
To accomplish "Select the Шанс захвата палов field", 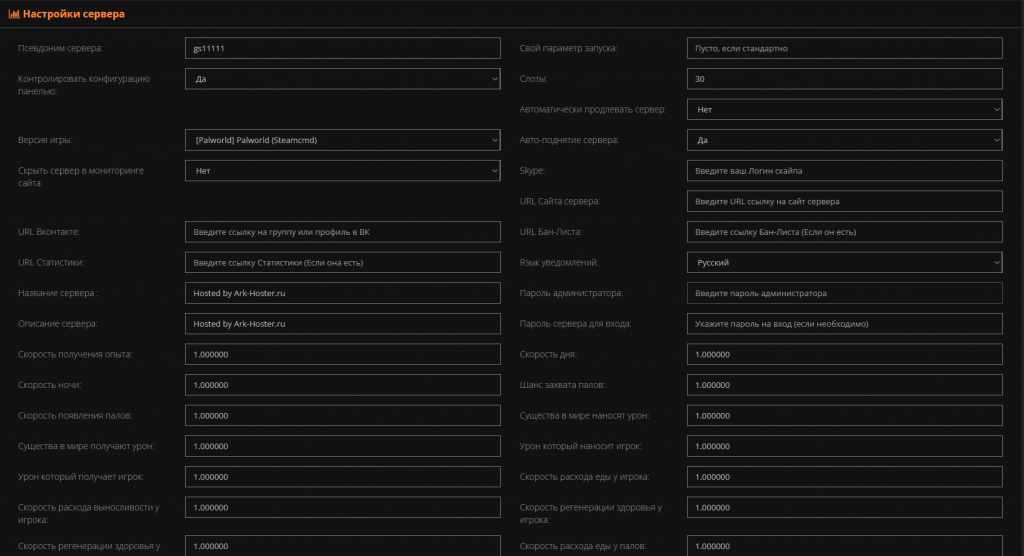I will coord(844,385).
